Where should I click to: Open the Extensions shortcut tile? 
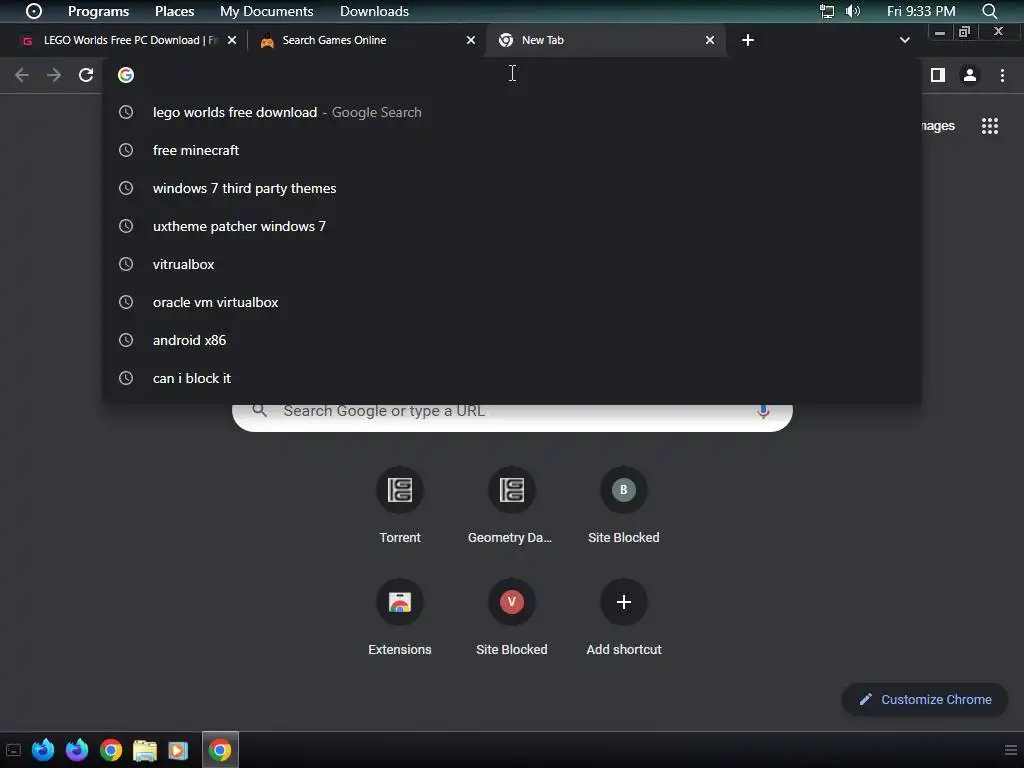coord(400,617)
